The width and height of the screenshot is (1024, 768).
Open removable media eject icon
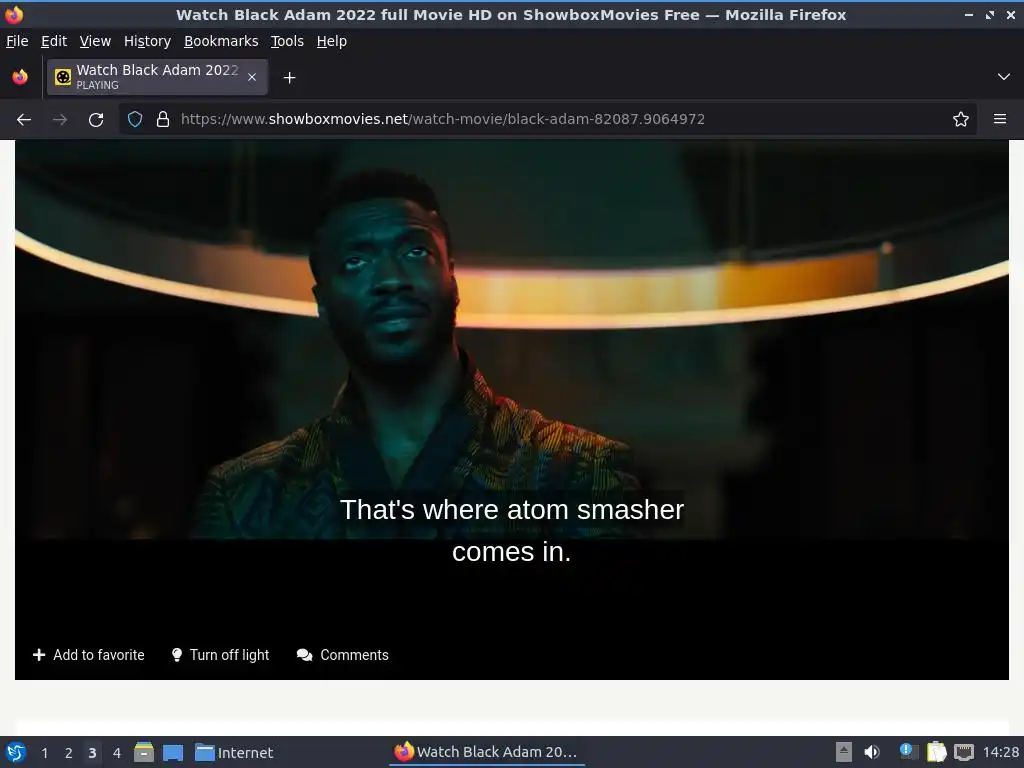844,752
